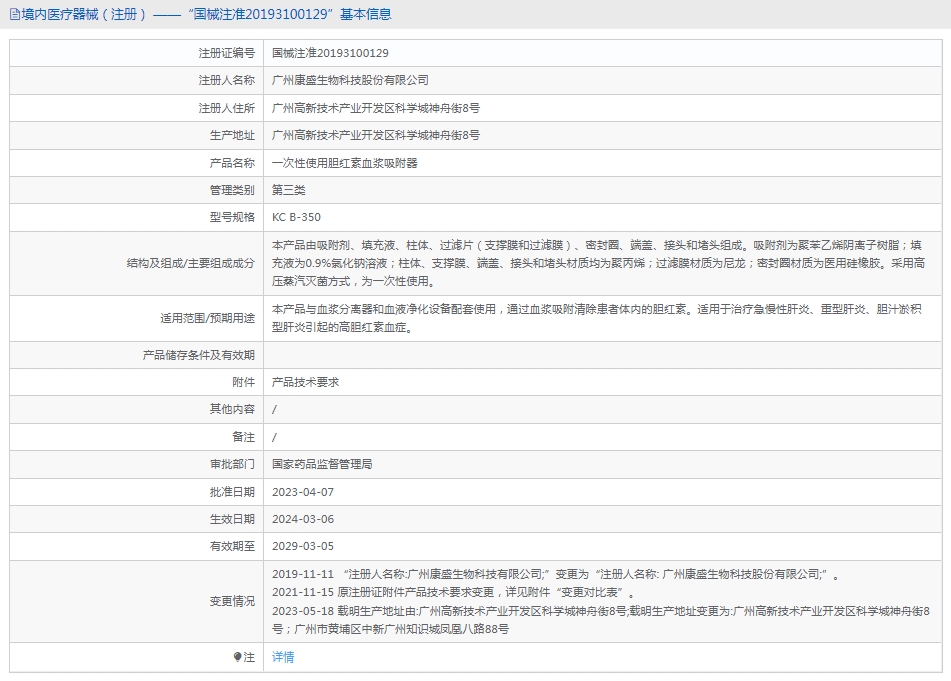951x681 pixels.
Task: Click the bulb icon beside 注
Action: 237,657
